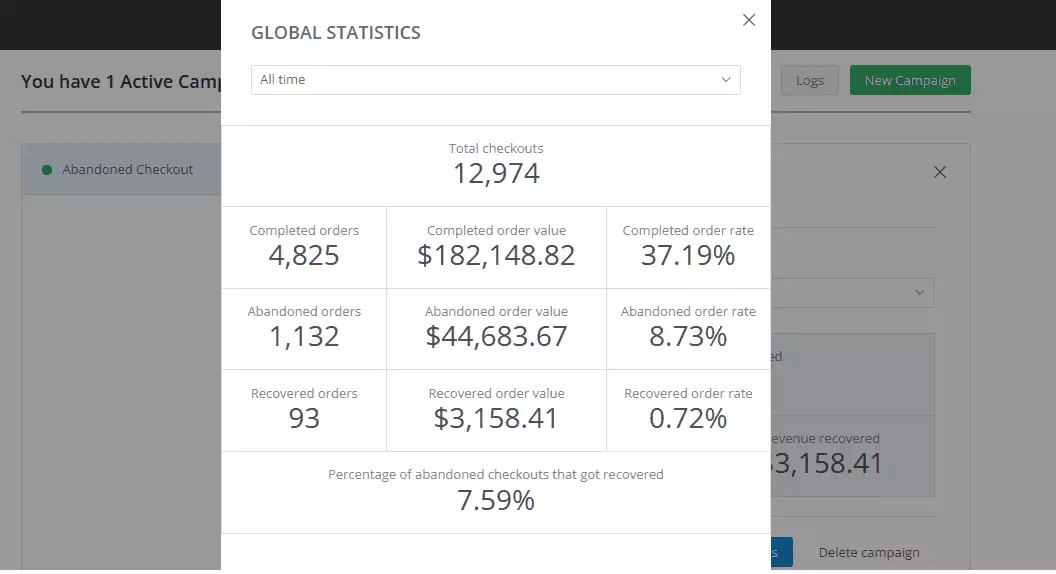Click the Total checkouts value 12,974
The image size is (1056, 574).
(496, 174)
